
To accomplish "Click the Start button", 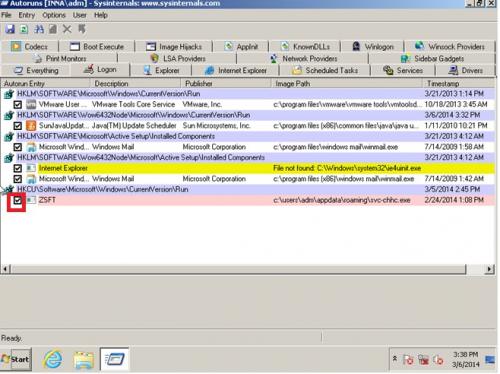I will pyautogui.click(x=16, y=359).
